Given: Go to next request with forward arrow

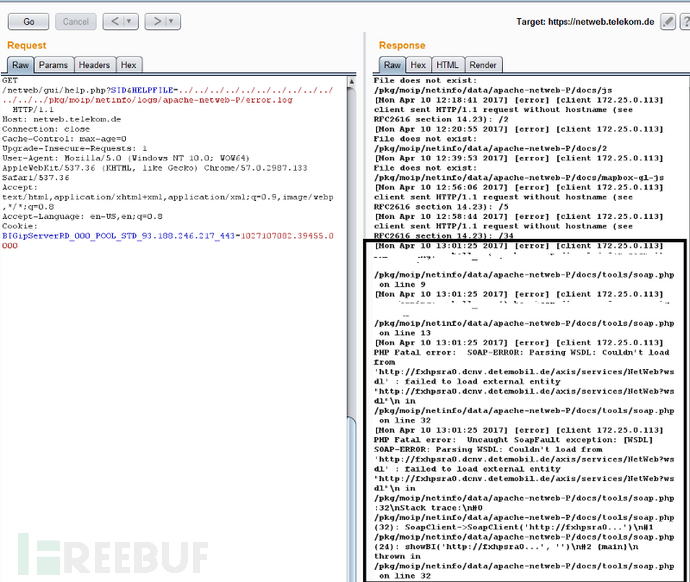Looking at the screenshot, I should (x=157, y=21).
